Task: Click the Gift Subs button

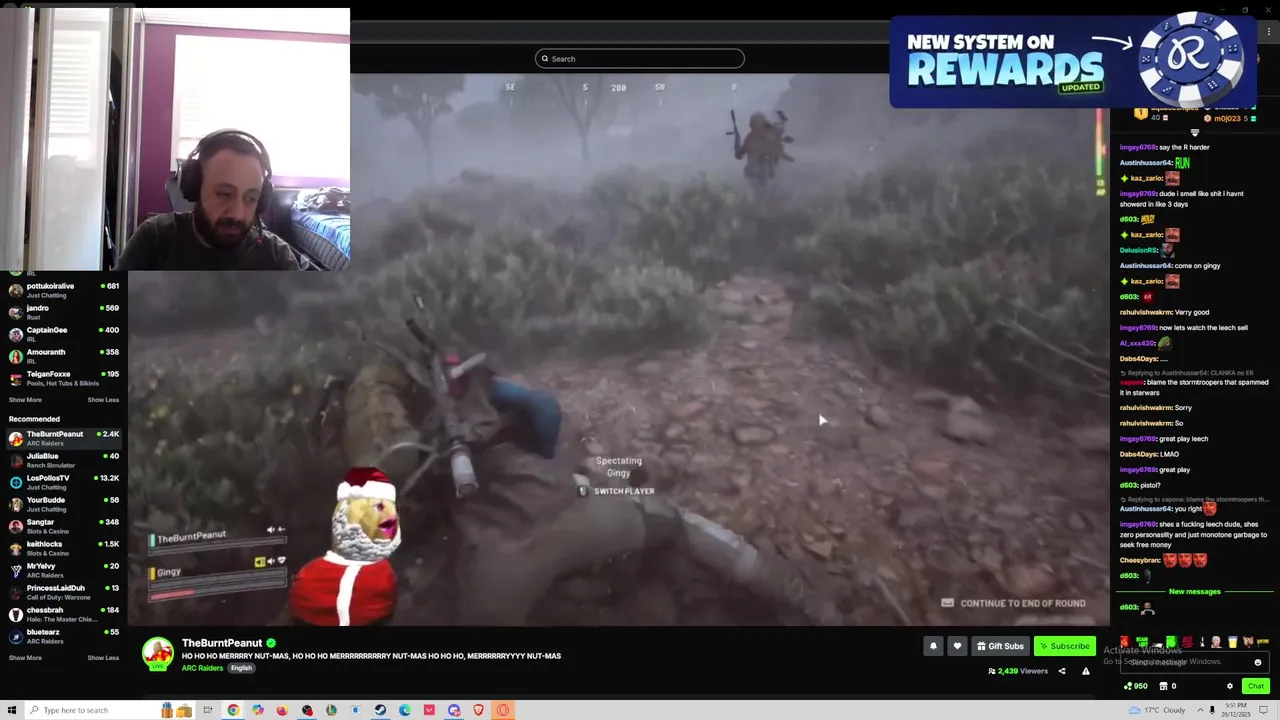Action: click(1000, 646)
